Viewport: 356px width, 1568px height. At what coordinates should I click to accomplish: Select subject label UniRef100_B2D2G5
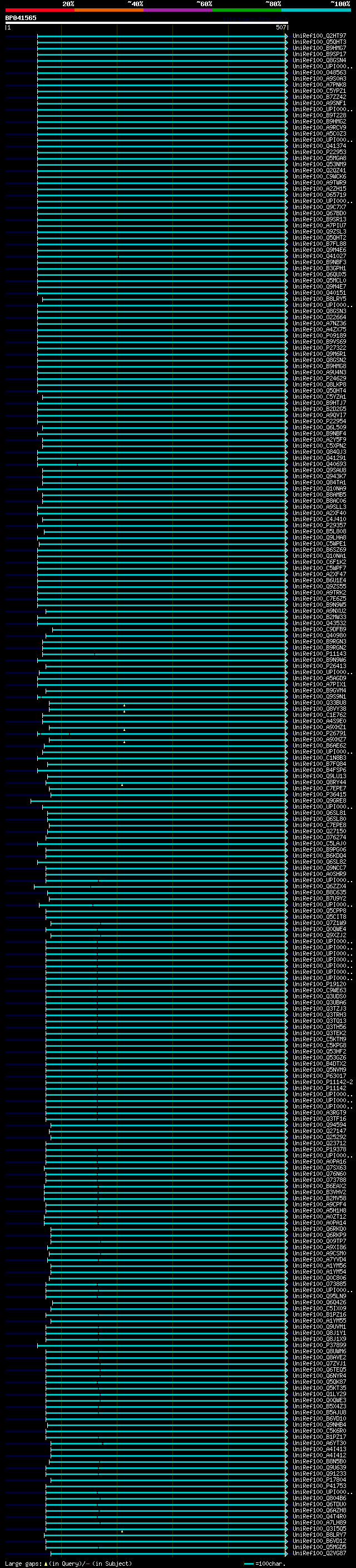tap(319, 409)
